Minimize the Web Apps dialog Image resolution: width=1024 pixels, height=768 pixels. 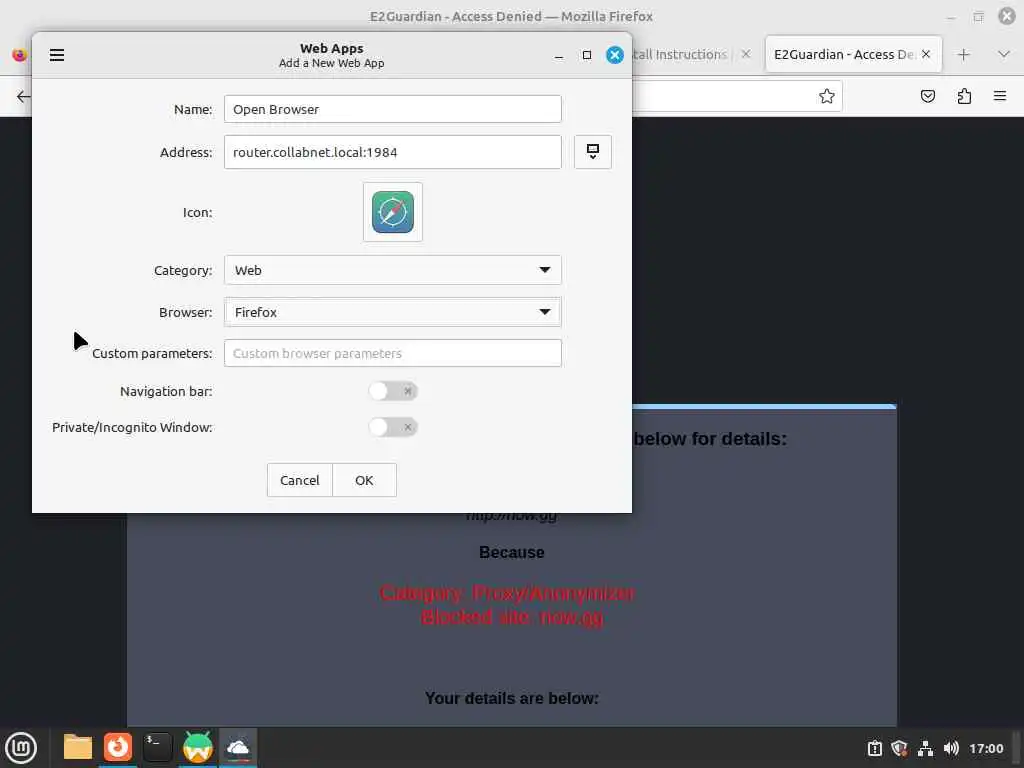click(558, 56)
